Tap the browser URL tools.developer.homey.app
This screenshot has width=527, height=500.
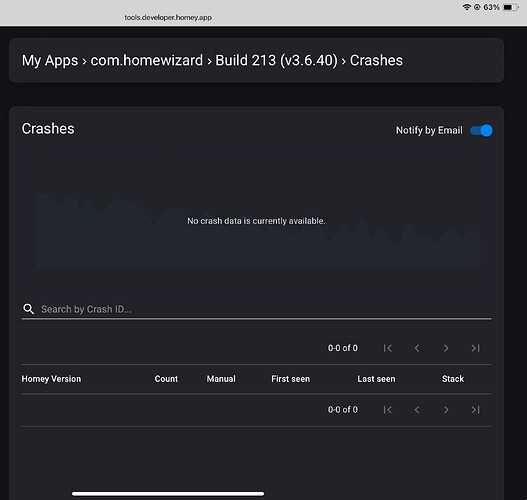[168, 17]
